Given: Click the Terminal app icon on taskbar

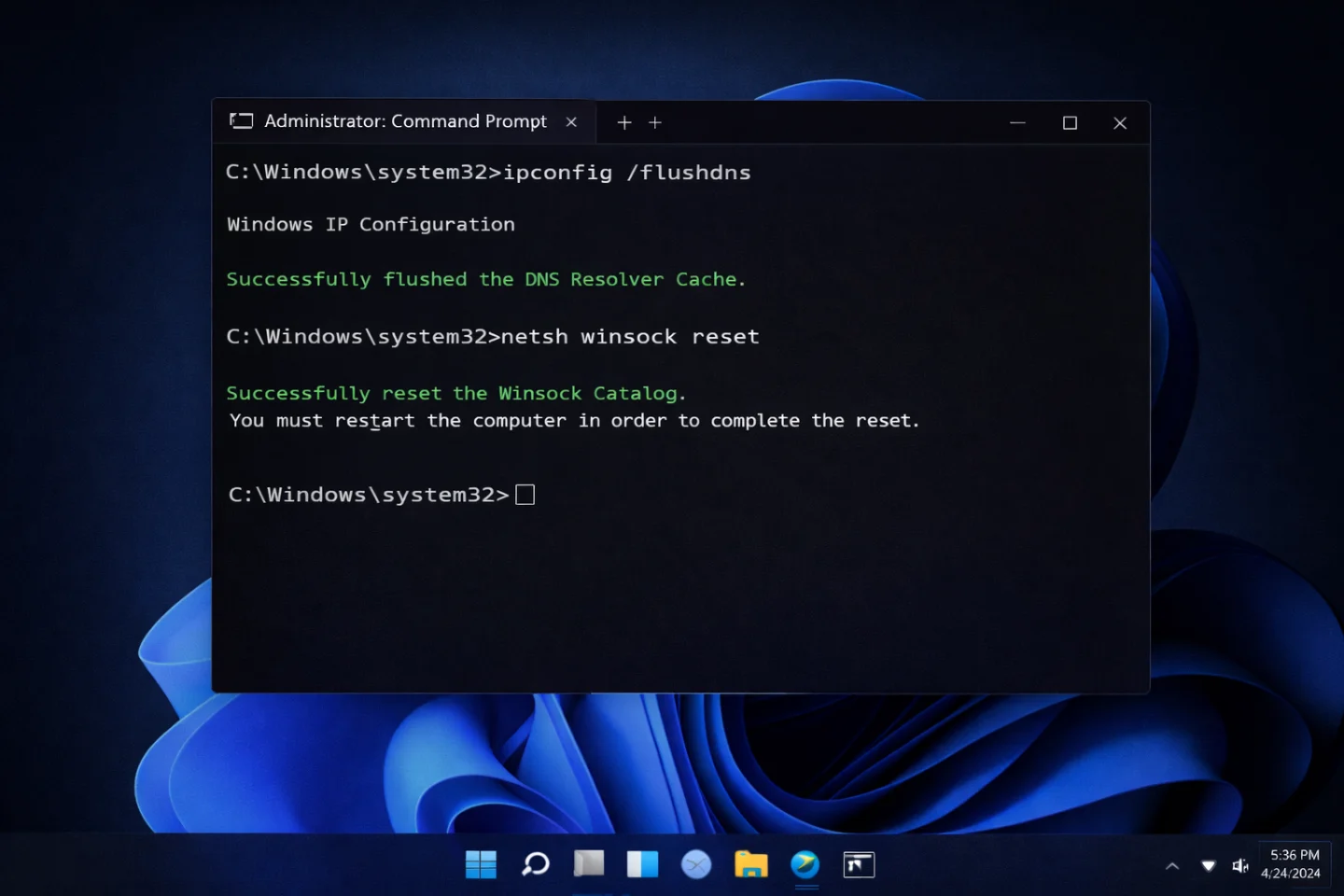Looking at the screenshot, I should [859, 865].
